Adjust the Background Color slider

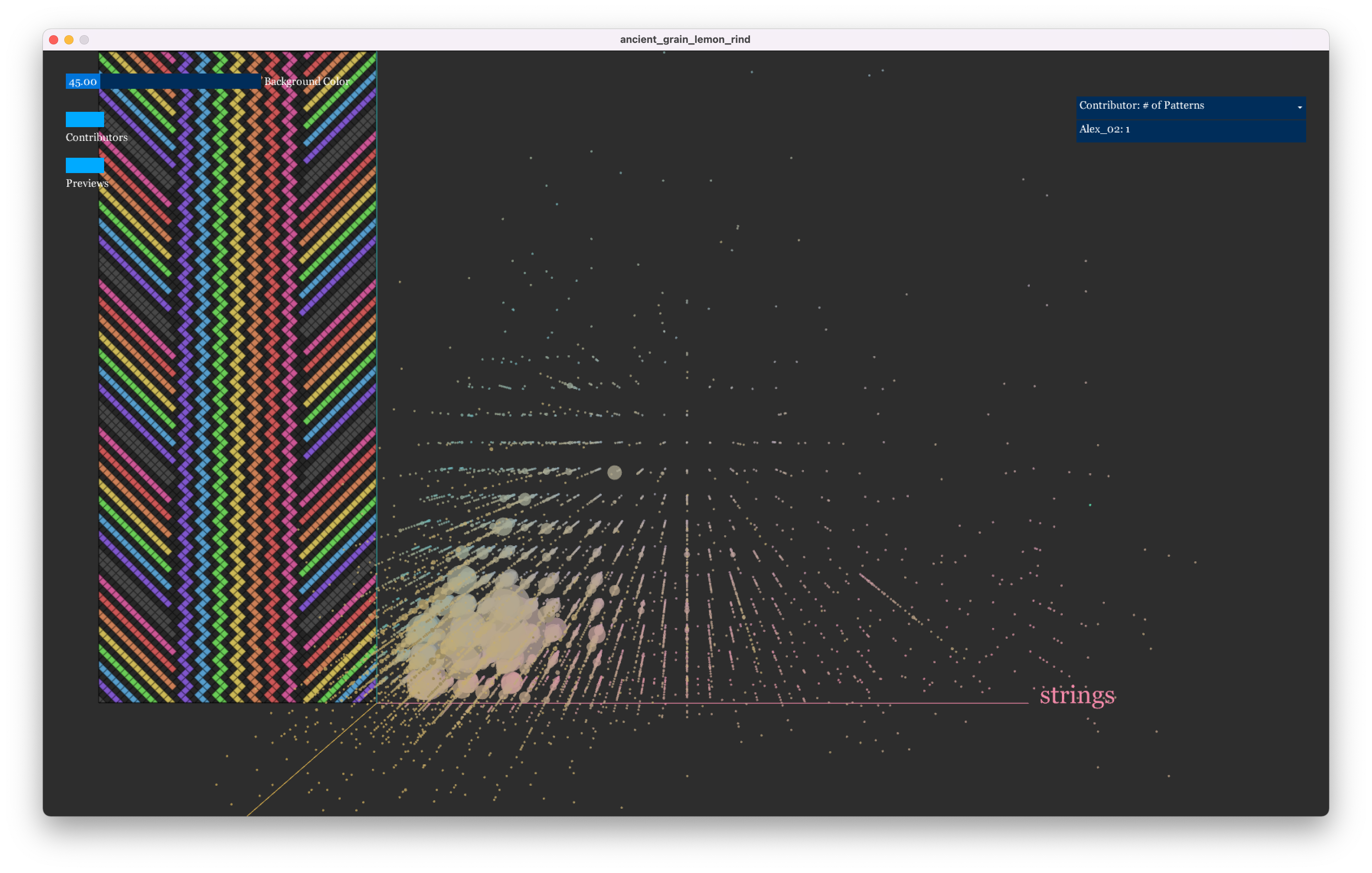pos(163,82)
